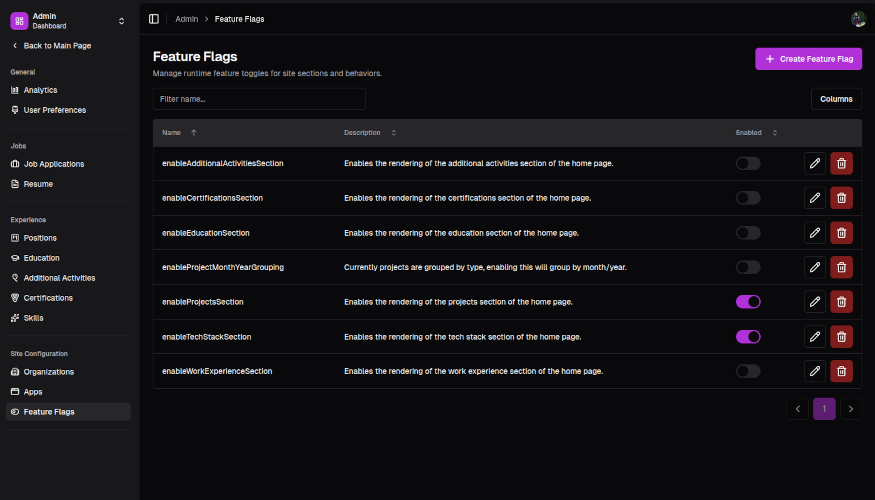This screenshot has width=875, height=500.
Task: Delete the enableWorkExperienceSection flag
Action: [x=842, y=371]
